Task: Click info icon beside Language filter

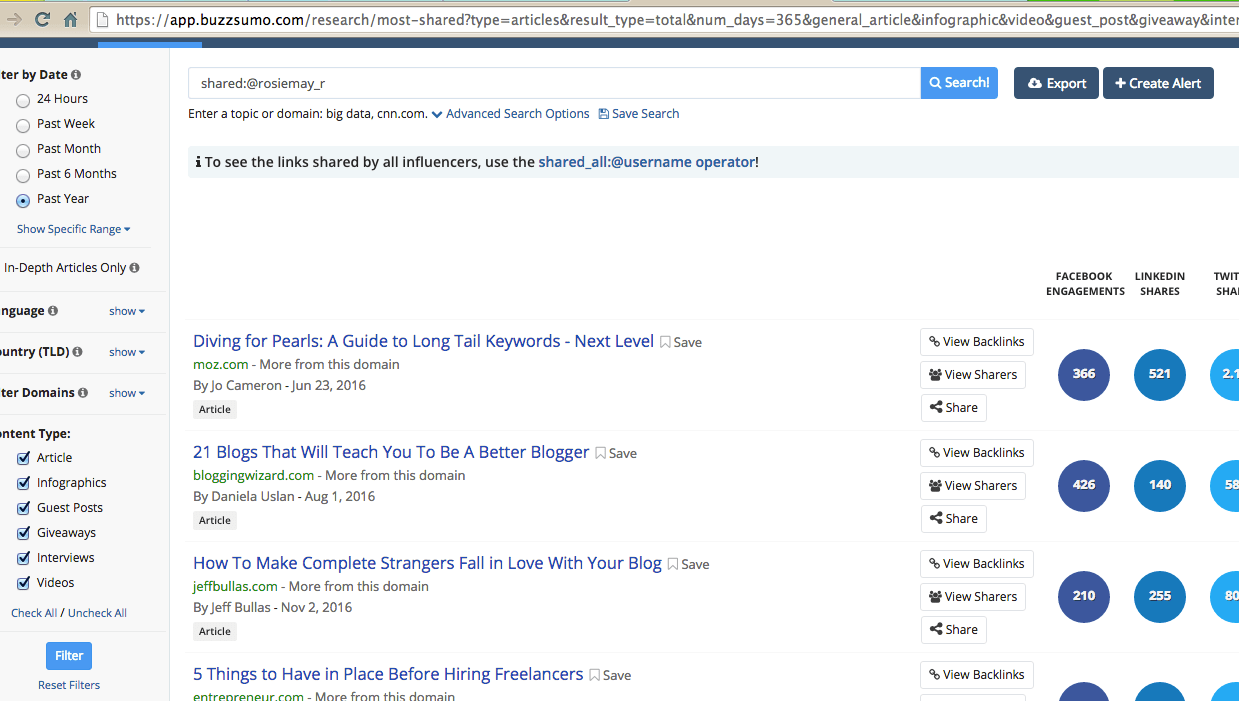Action: click(x=53, y=311)
